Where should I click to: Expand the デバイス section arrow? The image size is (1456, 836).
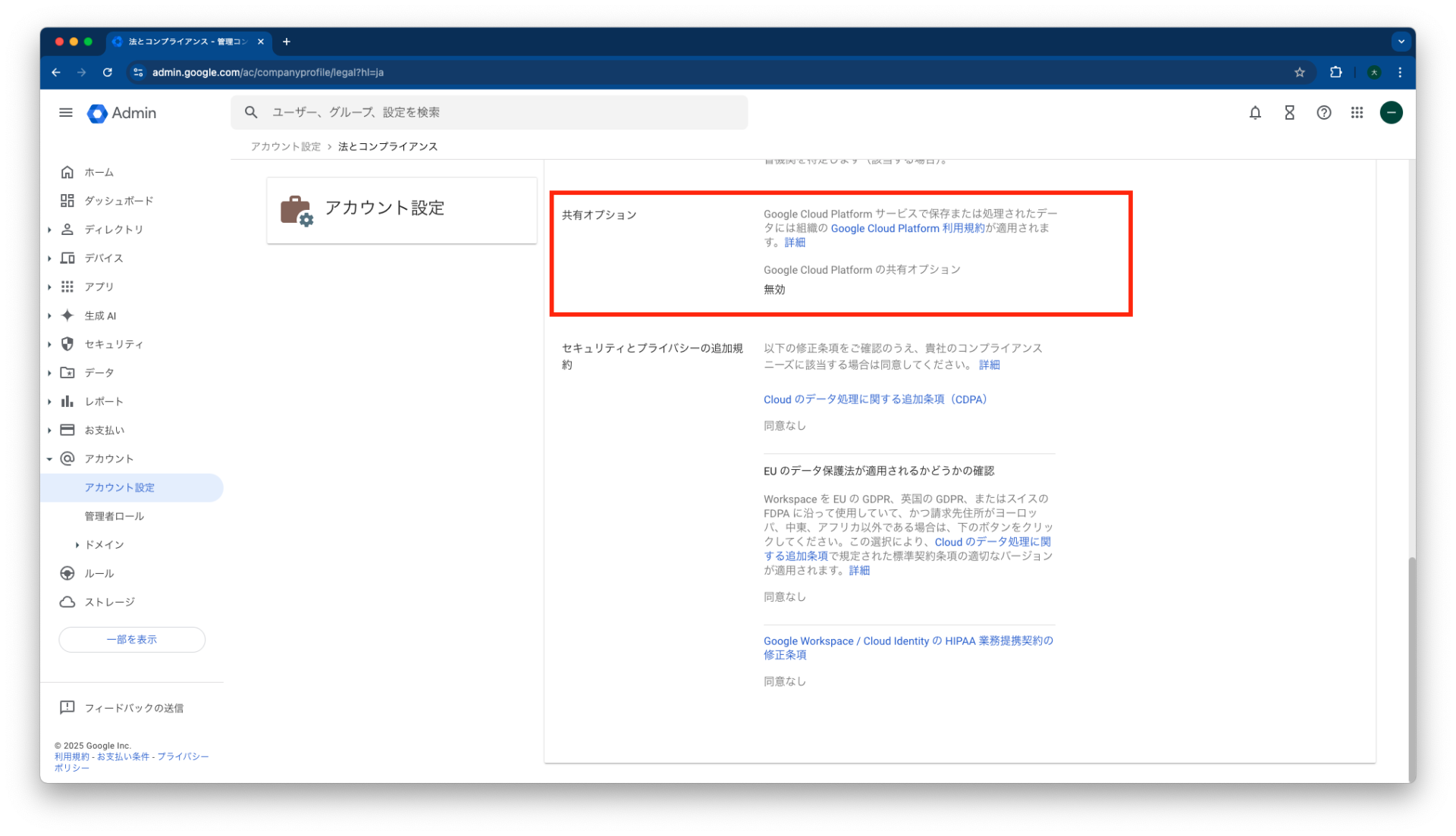point(49,258)
